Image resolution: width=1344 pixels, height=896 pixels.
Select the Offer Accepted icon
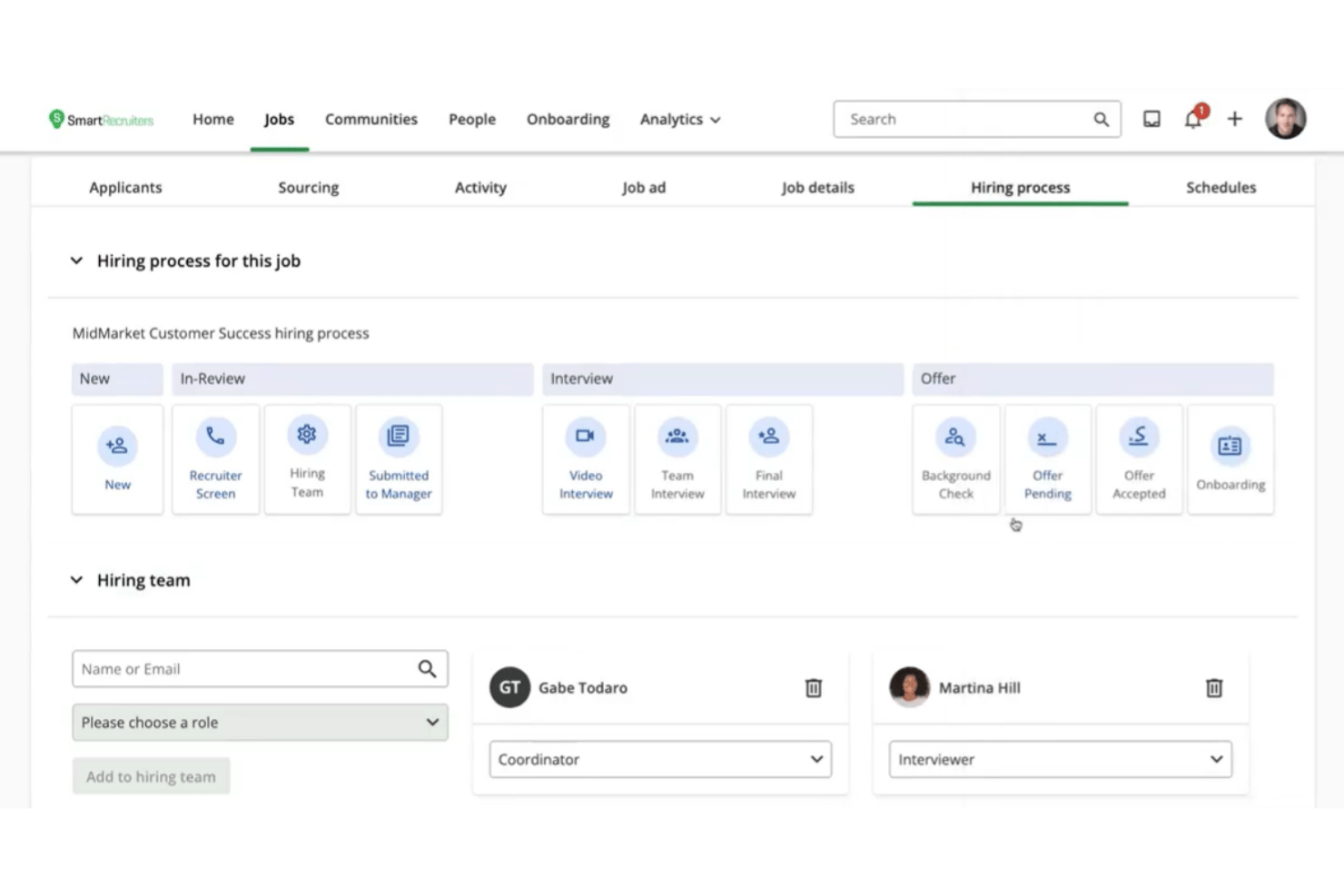(x=1139, y=437)
